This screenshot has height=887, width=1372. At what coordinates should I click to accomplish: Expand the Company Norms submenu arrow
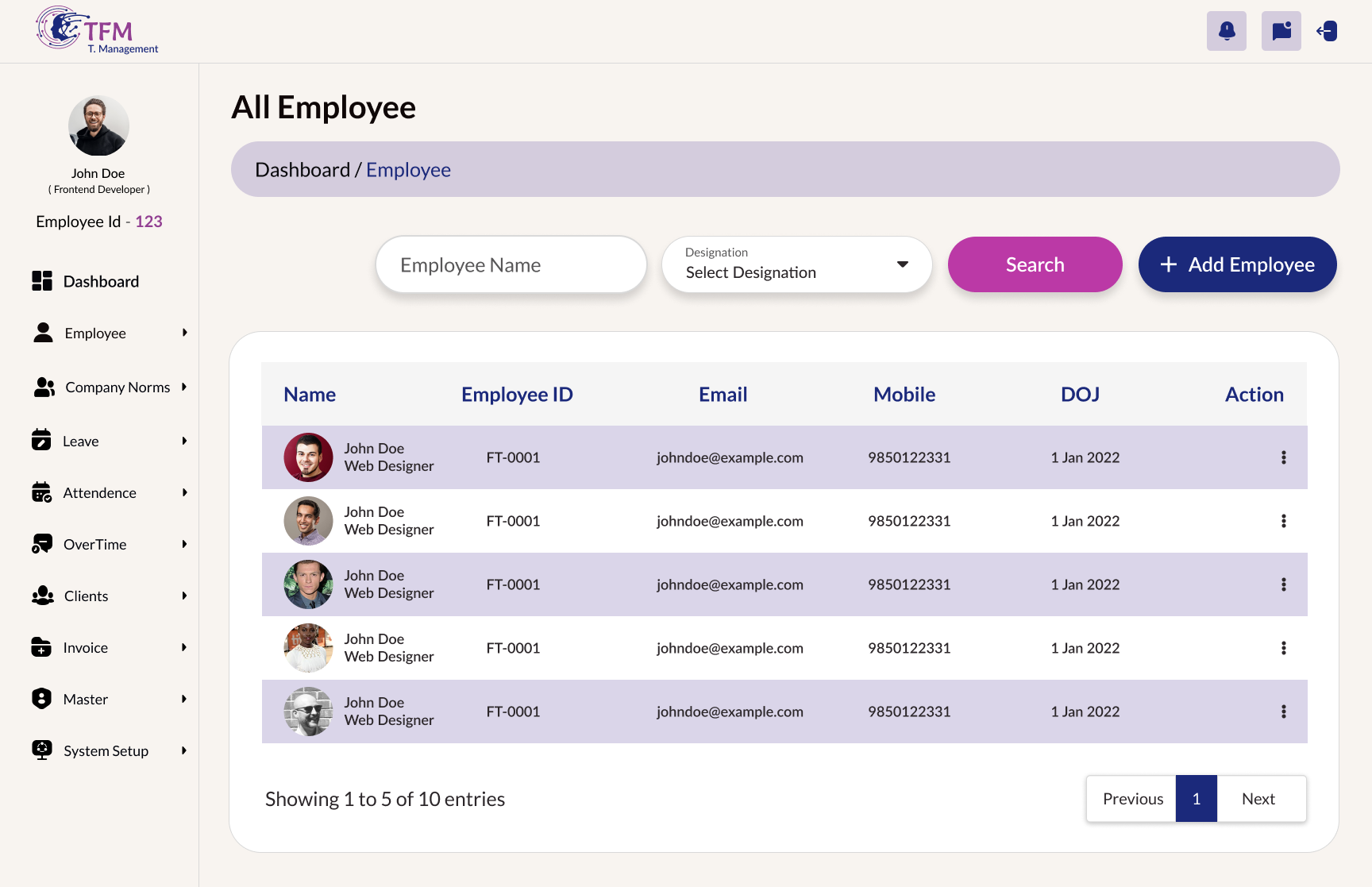(x=184, y=387)
